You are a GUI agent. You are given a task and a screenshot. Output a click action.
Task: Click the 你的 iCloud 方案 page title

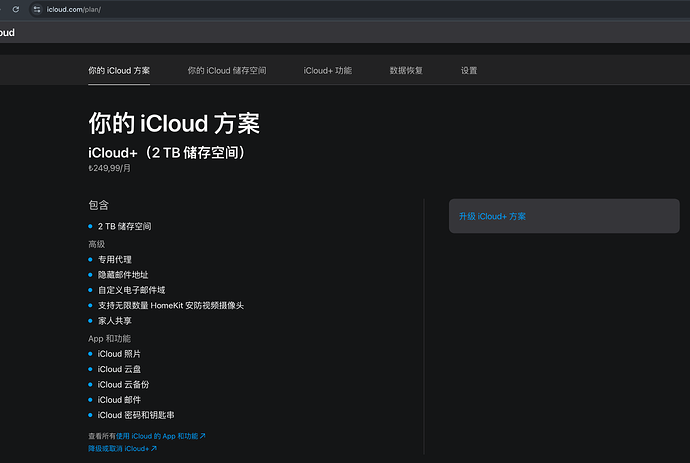click(174, 123)
